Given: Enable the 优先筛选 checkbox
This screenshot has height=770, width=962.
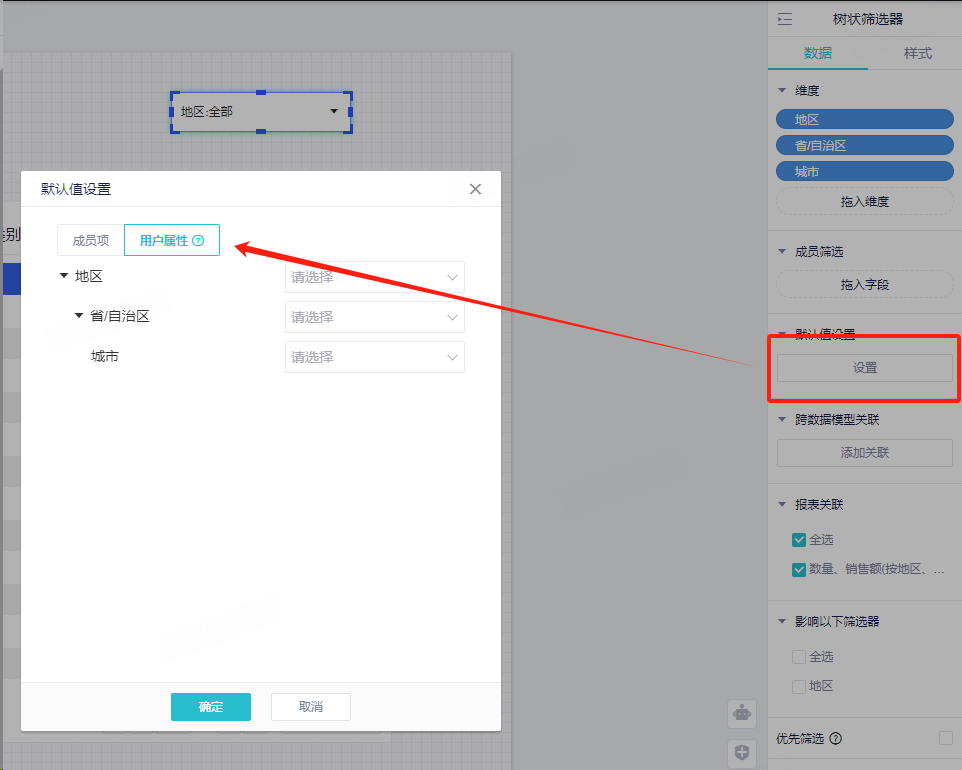Looking at the screenshot, I should [x=945, y=738].
